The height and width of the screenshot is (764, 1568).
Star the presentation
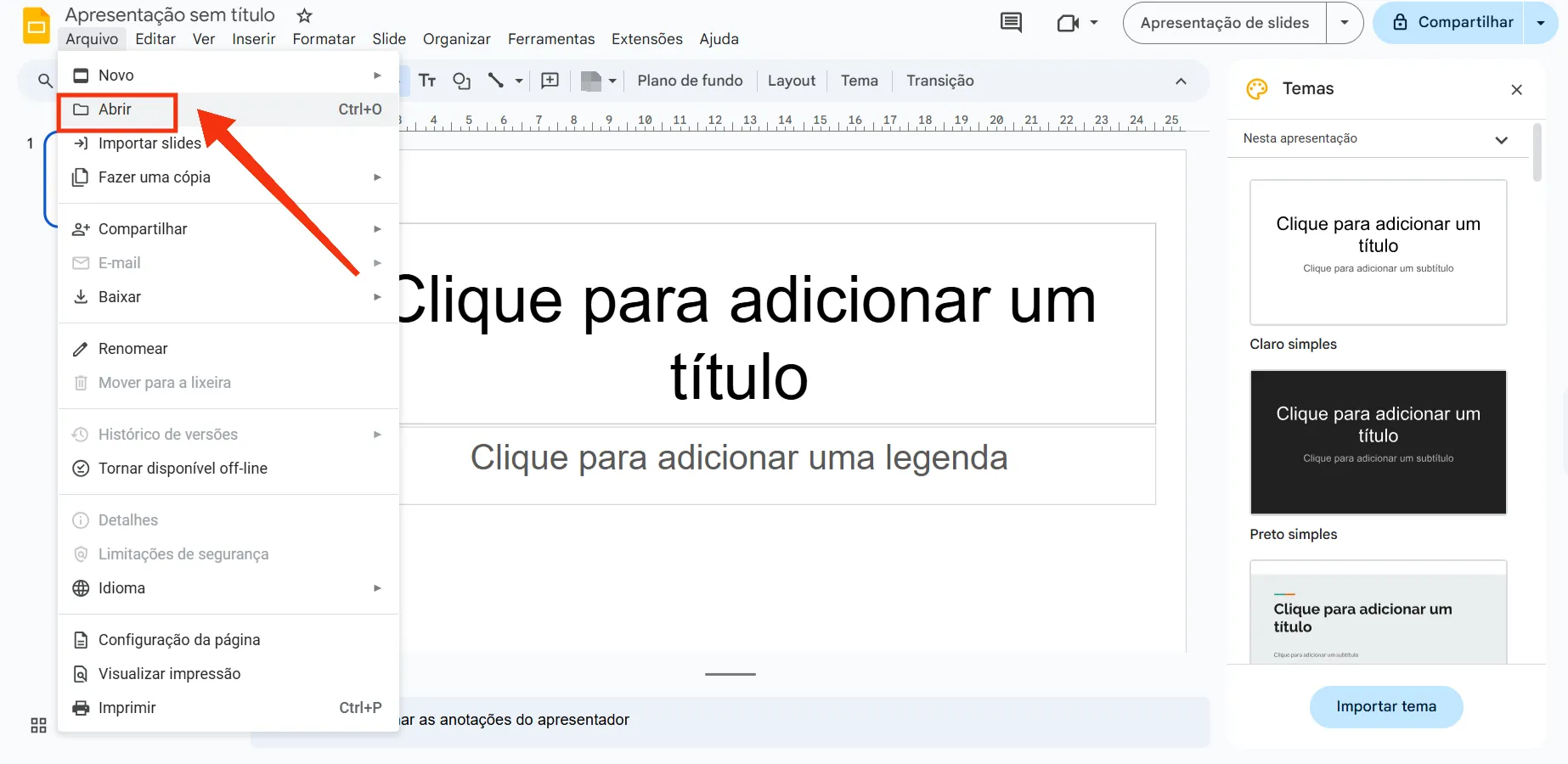303,15
